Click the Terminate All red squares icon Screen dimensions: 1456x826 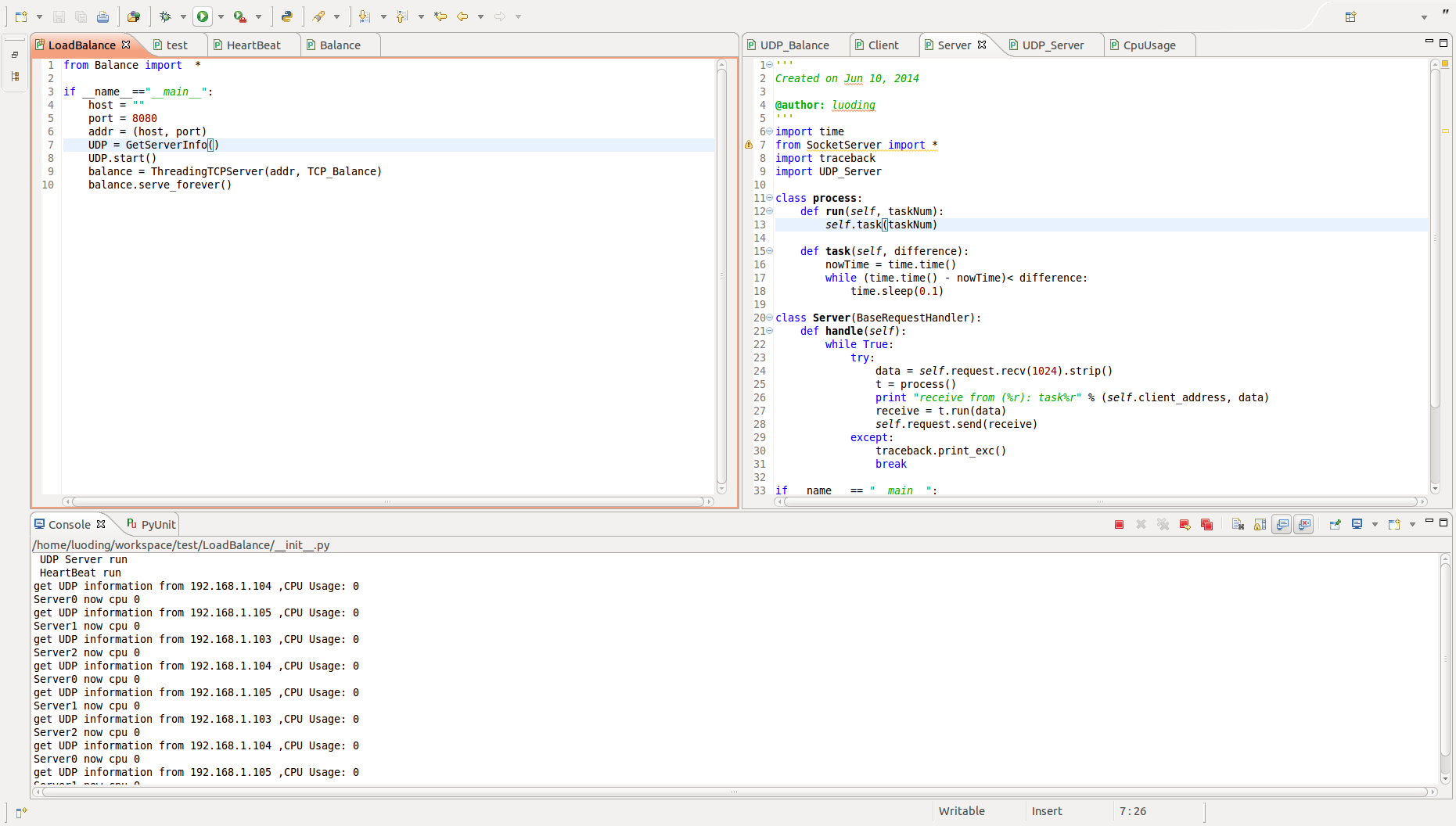(x=1206, y=525)
